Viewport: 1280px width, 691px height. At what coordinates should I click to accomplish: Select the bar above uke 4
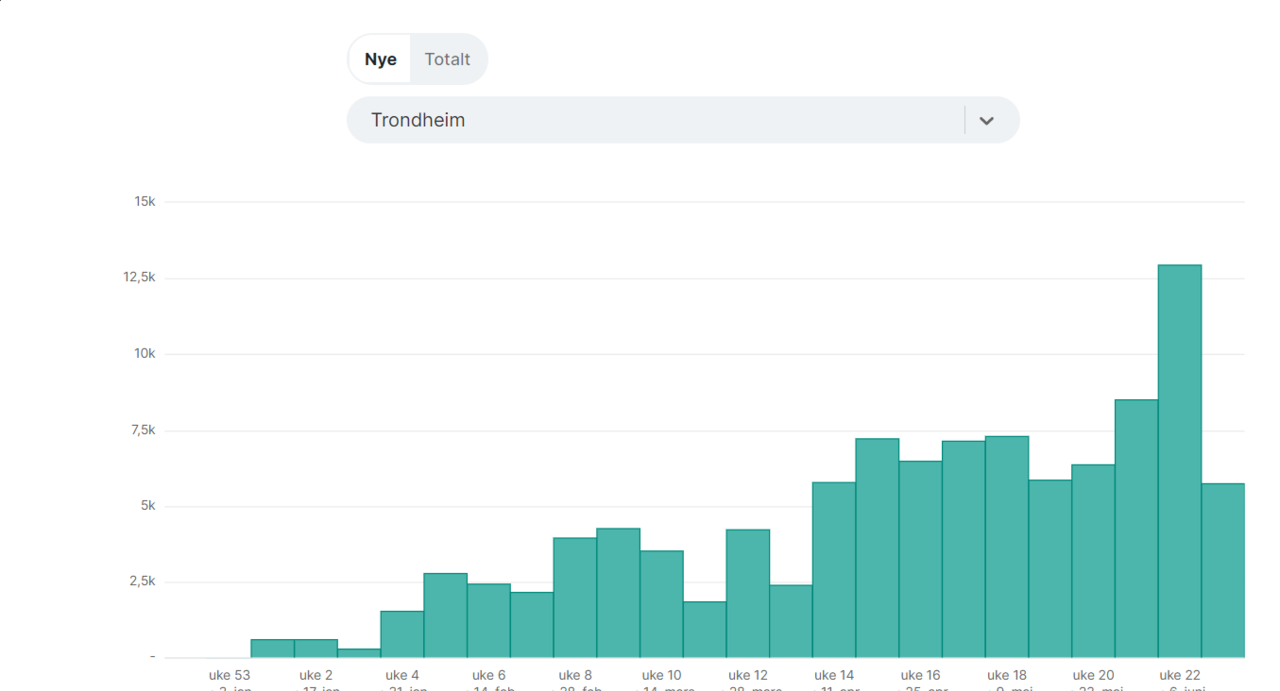402,634
